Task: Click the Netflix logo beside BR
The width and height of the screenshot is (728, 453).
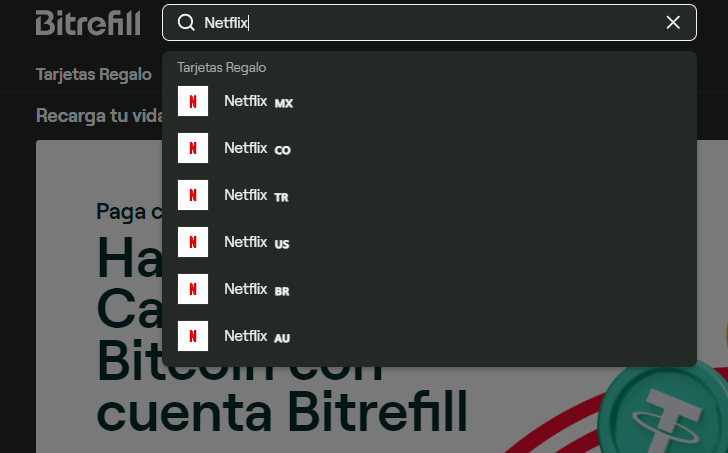Action: (193, 289)
